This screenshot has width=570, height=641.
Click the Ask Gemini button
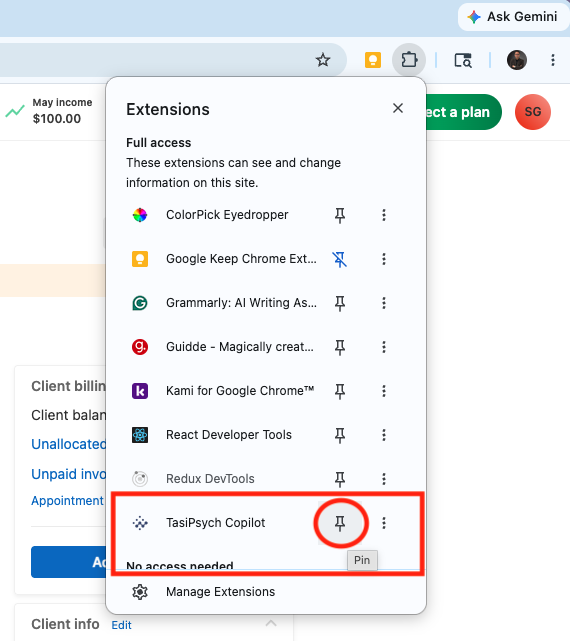click(x=513, y=17)
